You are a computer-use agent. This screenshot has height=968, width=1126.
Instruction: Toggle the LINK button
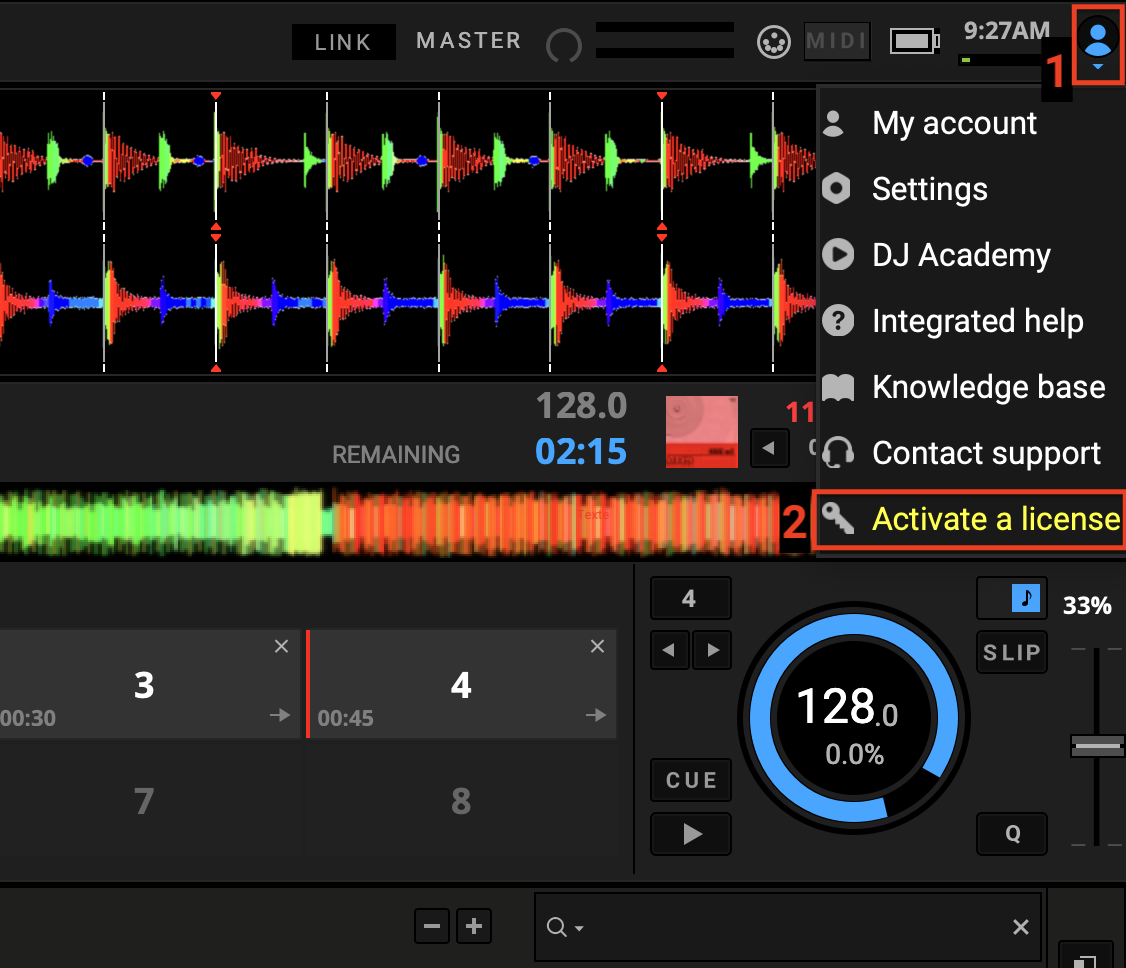point(343,42)
